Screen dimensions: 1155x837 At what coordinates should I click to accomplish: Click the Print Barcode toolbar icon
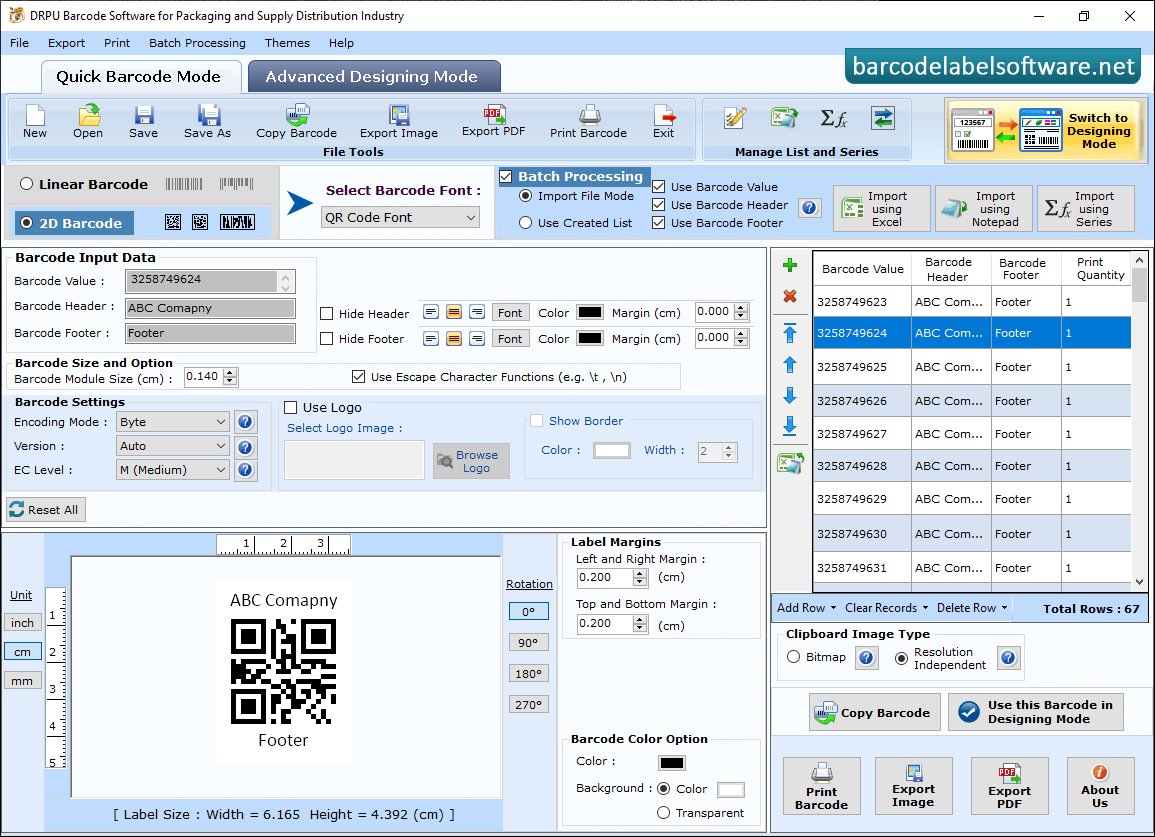589,115
